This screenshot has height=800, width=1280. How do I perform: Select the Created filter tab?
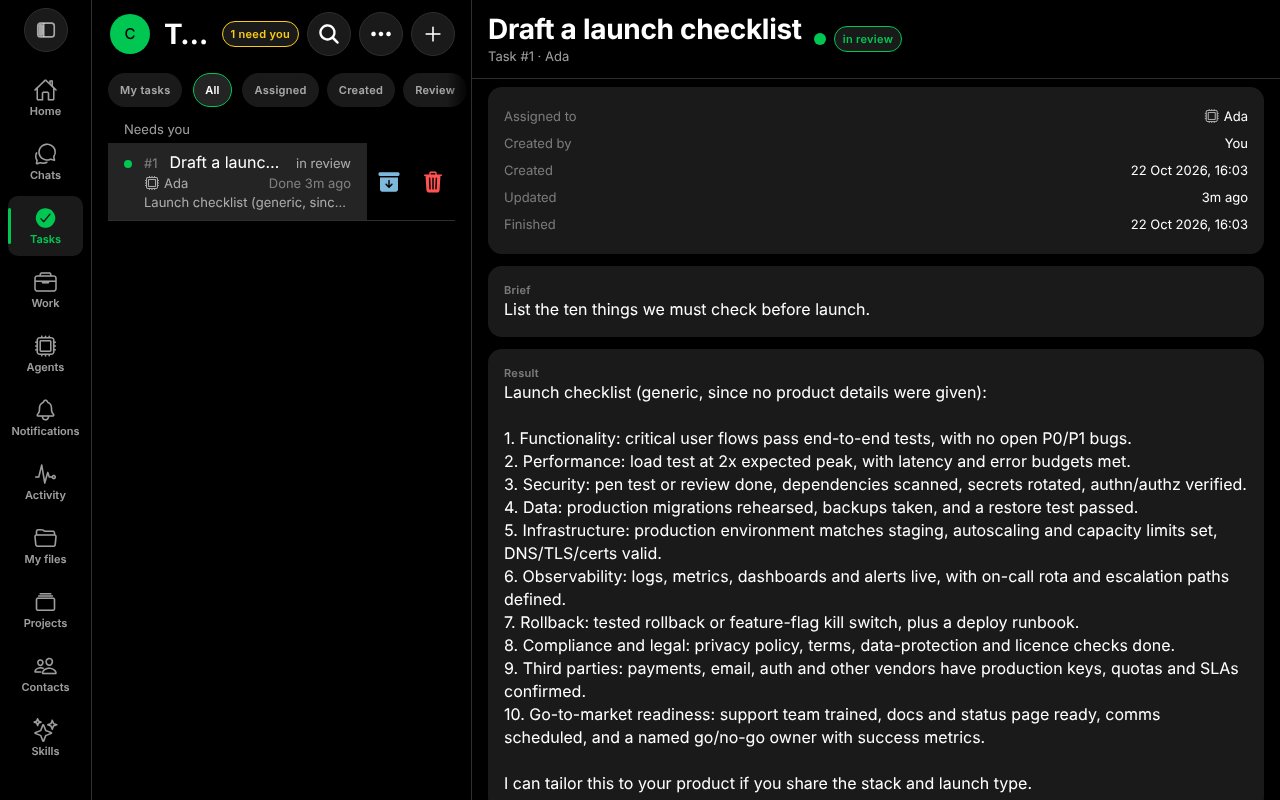[360, 90]
